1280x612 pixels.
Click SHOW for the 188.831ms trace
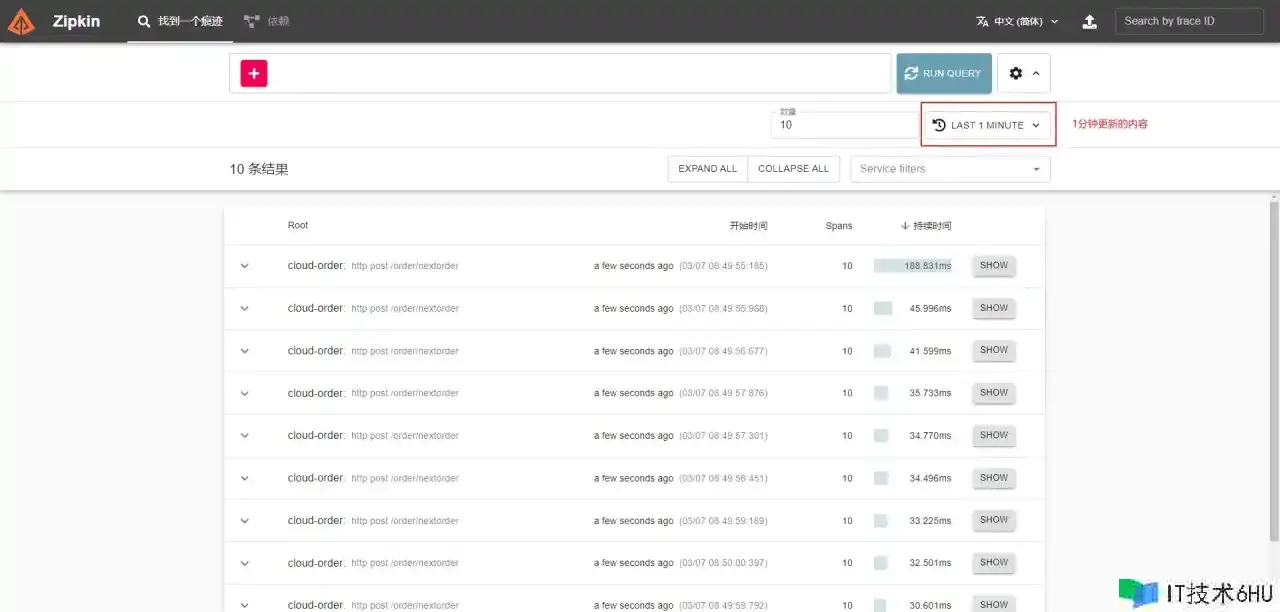[993, 266]
